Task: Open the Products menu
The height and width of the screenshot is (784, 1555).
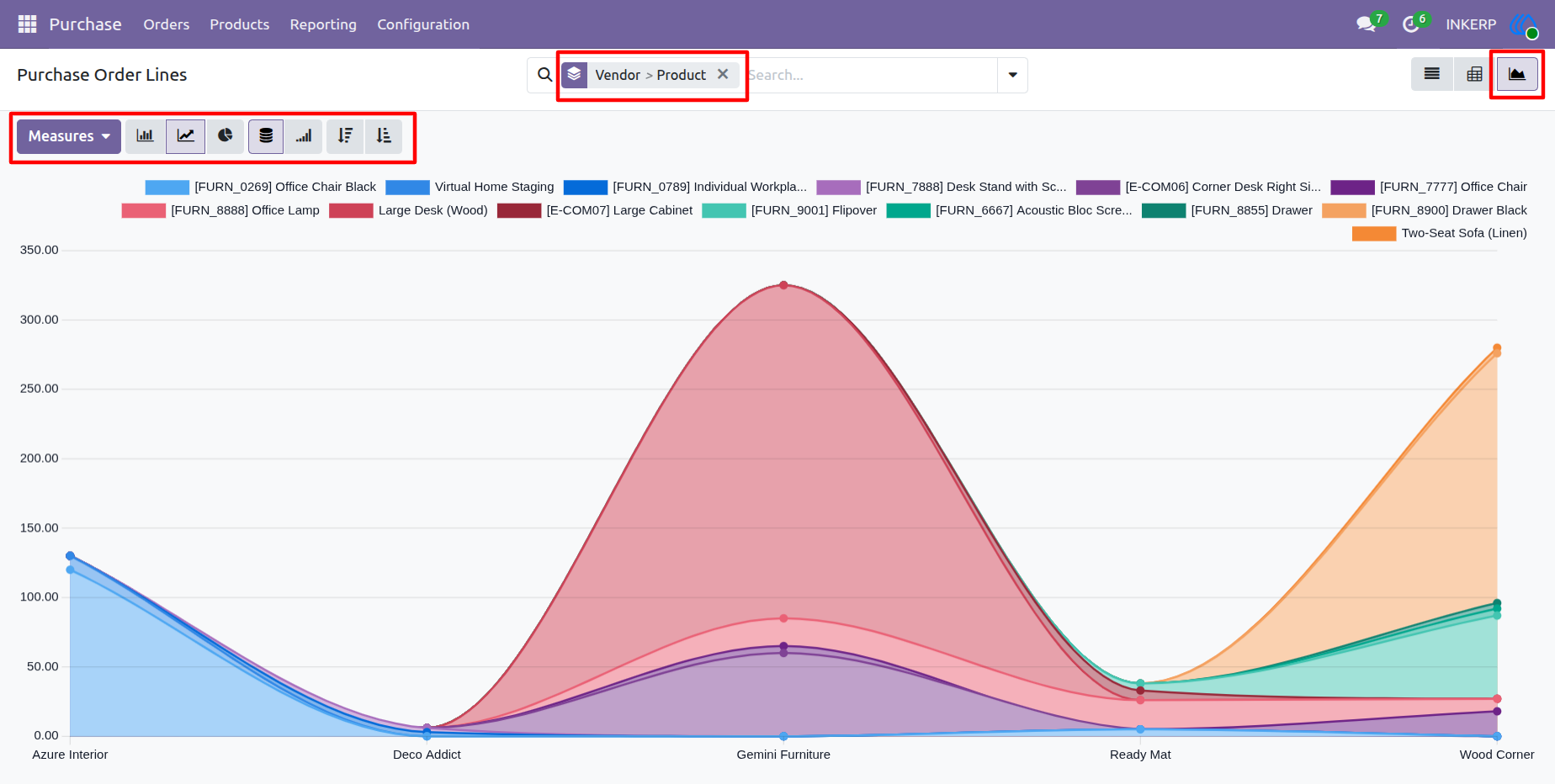Action: tap(240, 24)
